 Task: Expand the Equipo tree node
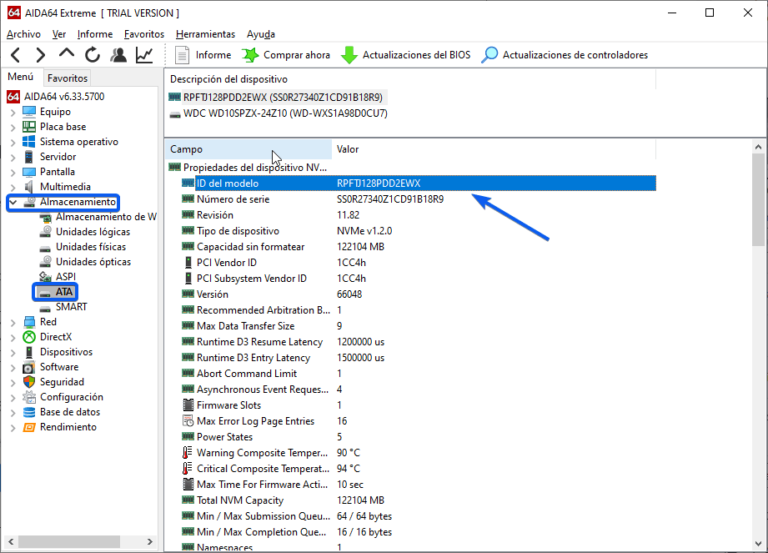13,112
